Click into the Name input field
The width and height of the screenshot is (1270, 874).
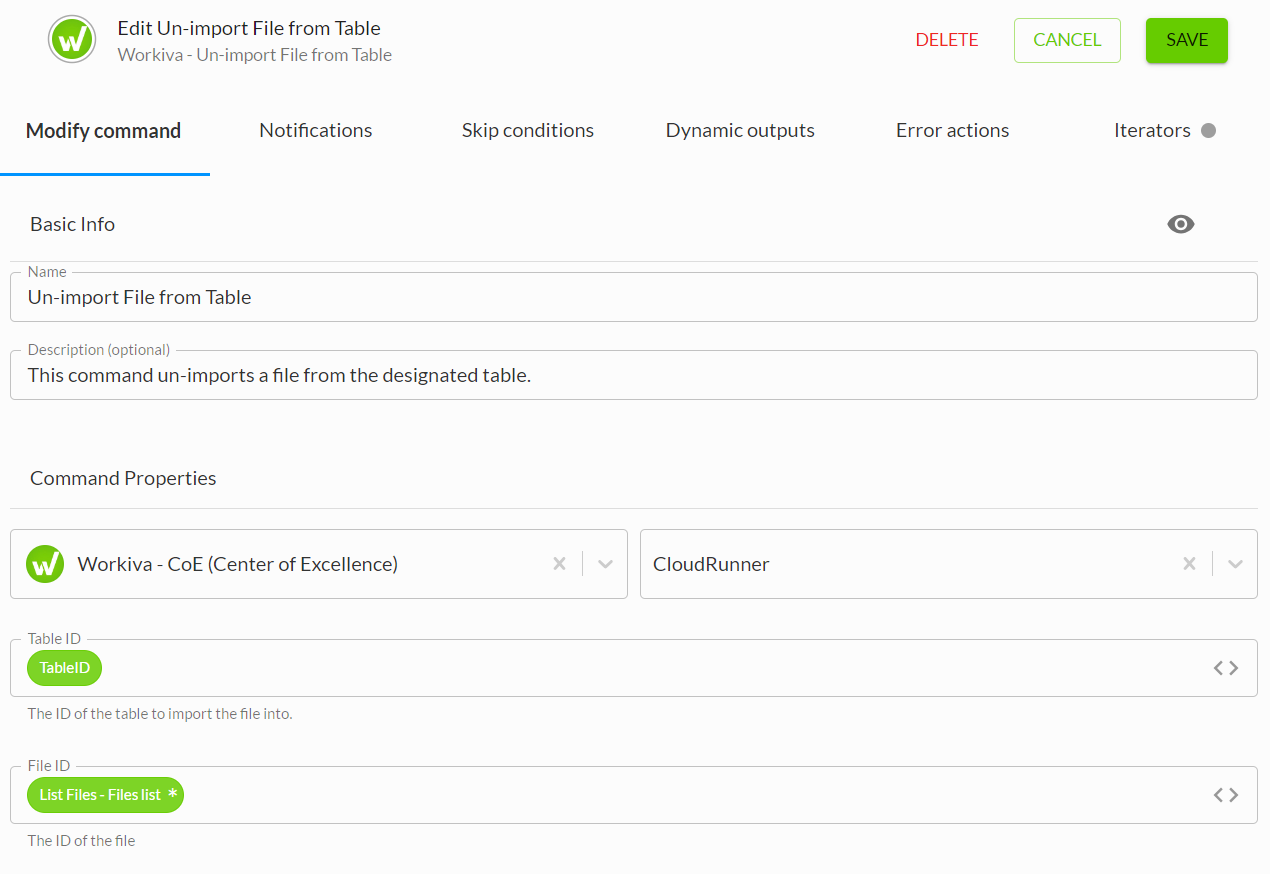point(633,297)
